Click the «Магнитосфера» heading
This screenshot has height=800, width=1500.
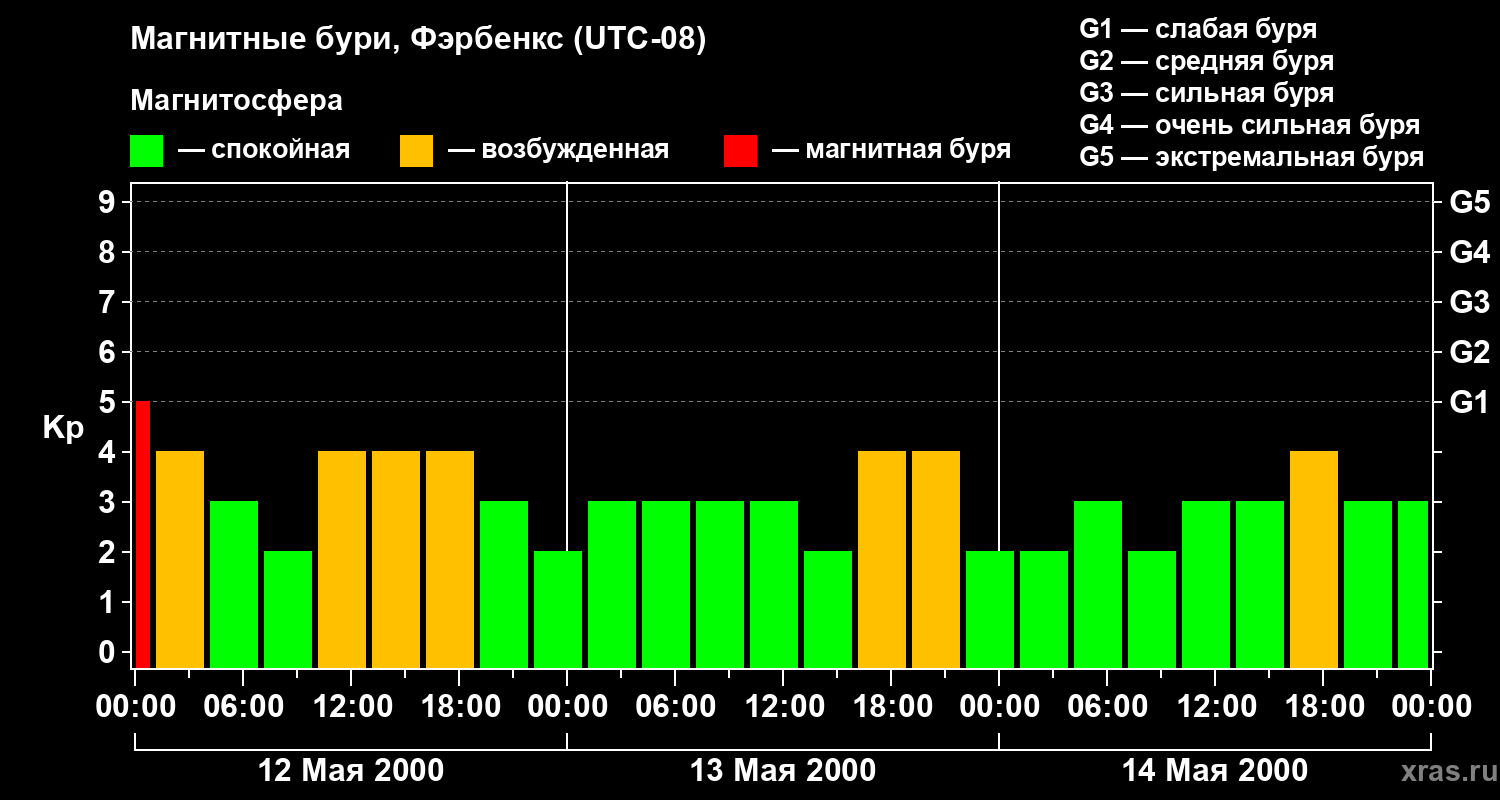pyautogui.click(x=236, y=102)
